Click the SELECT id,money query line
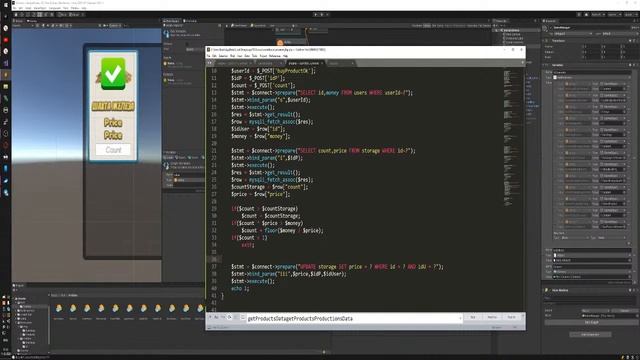The image size is (640, 360). (322, 93)
